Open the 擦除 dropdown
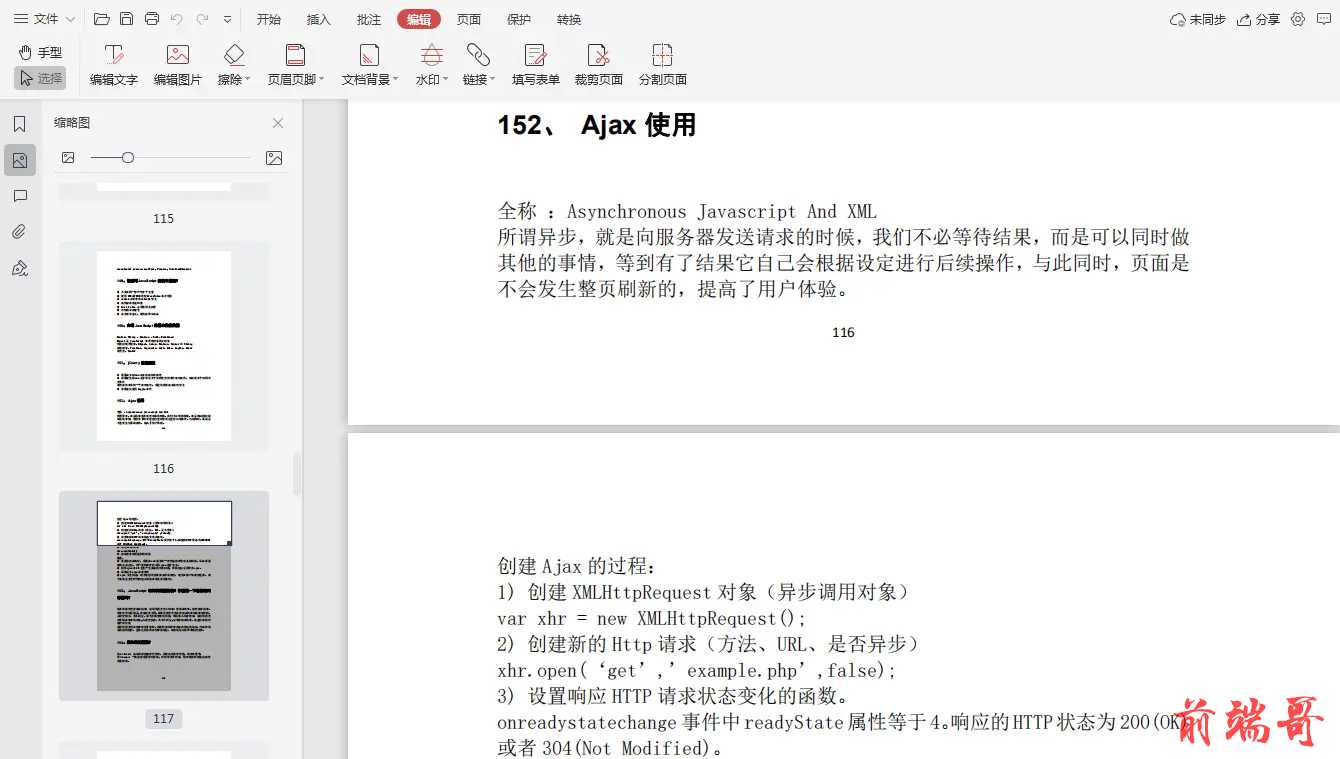 [234, 65]
